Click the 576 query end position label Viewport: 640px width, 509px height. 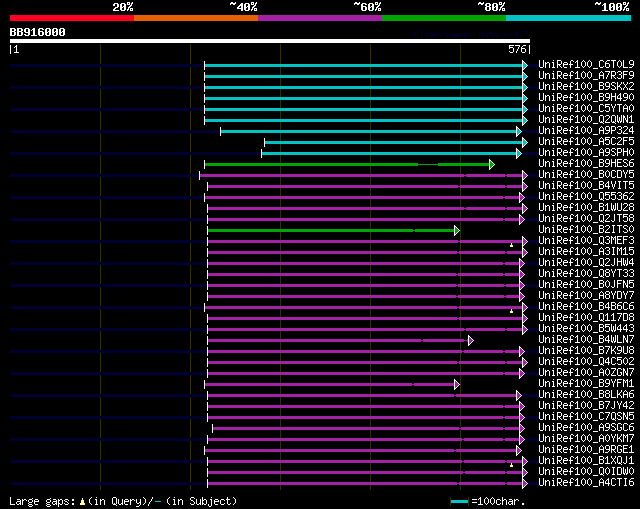pyautogui.click(x=517, y=49)
